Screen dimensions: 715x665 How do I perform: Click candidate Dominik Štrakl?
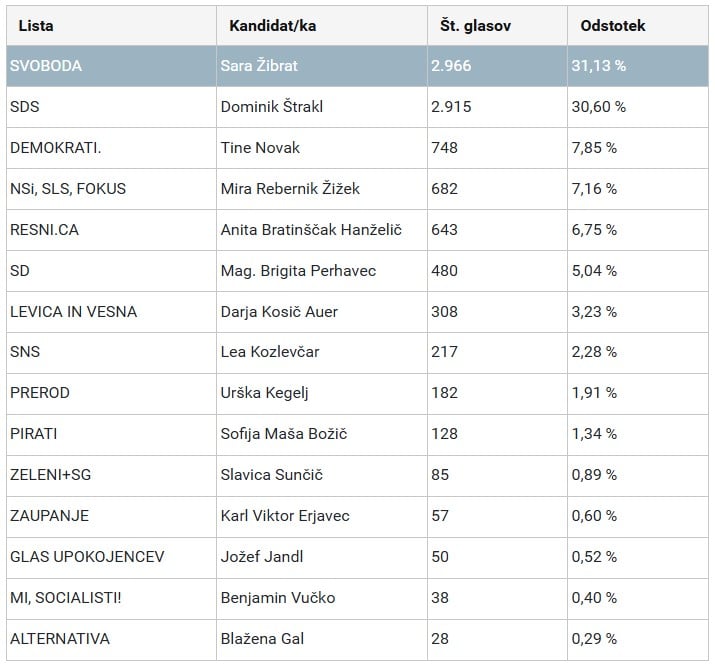pos(271,107)
